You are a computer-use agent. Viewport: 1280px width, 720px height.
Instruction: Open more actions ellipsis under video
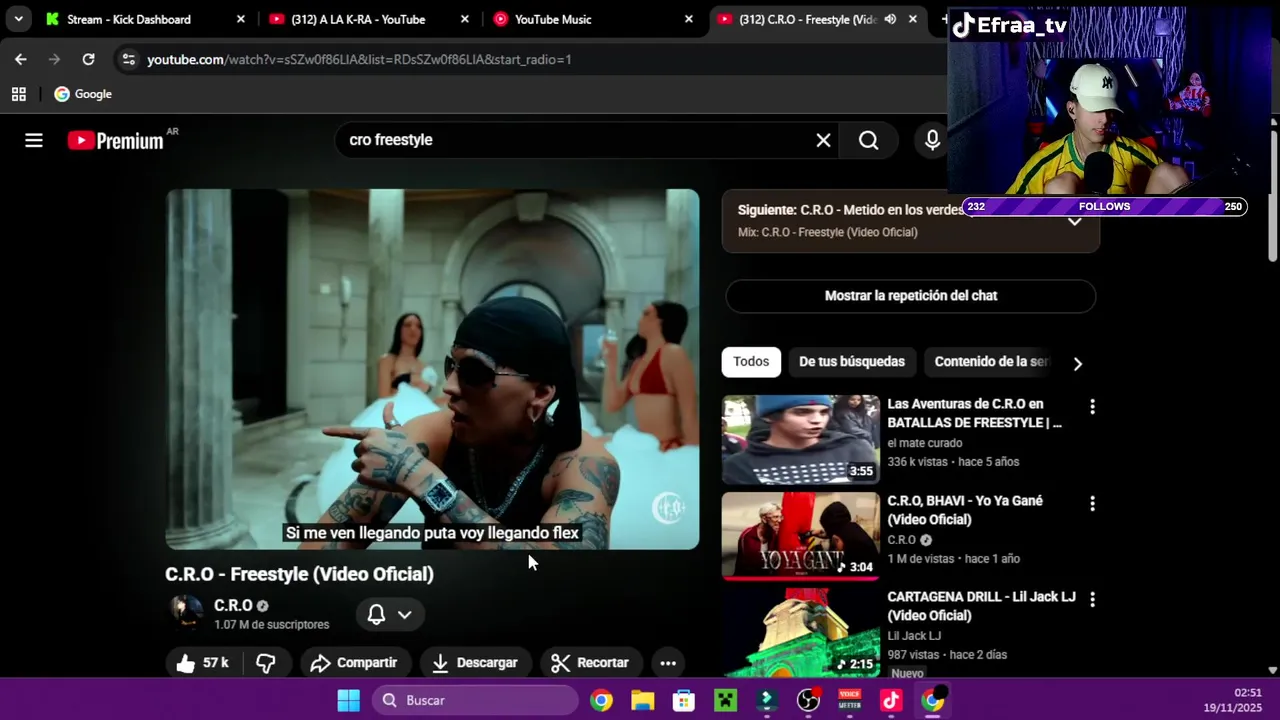click(668, 663)
